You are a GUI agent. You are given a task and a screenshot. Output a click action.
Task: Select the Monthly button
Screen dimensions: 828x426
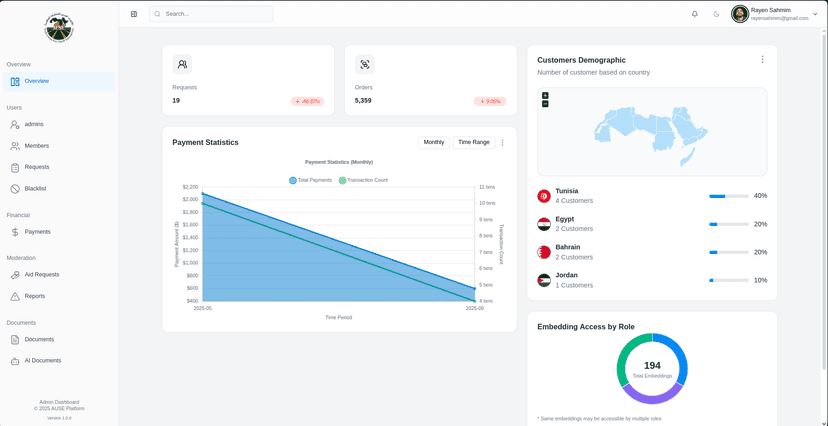tap(433, 142)
